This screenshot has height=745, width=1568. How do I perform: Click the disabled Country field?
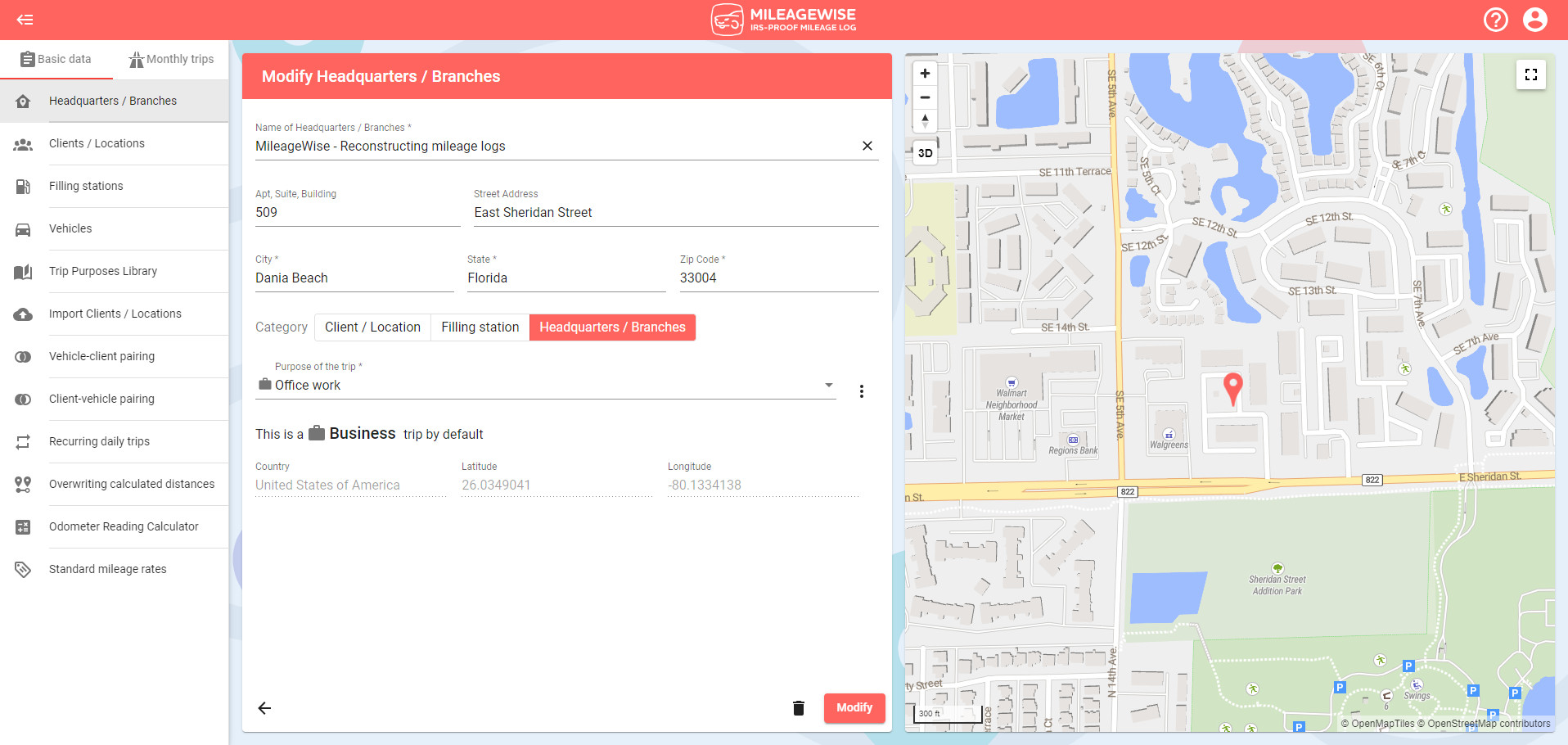coord(350,485)
